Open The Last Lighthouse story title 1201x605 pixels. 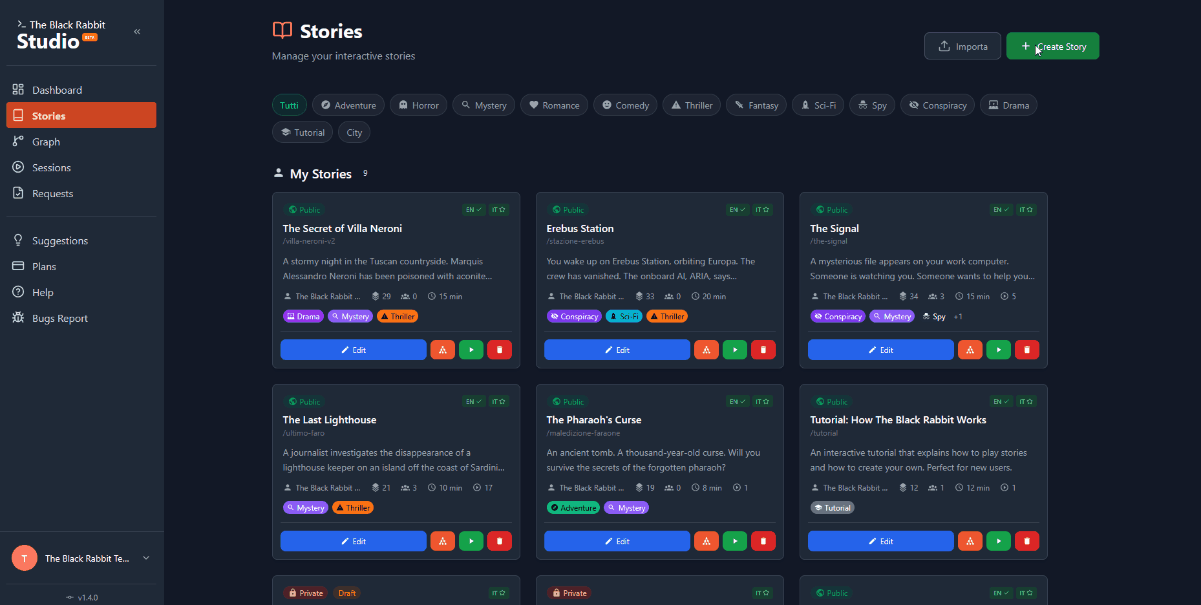[x=329, y=420]
